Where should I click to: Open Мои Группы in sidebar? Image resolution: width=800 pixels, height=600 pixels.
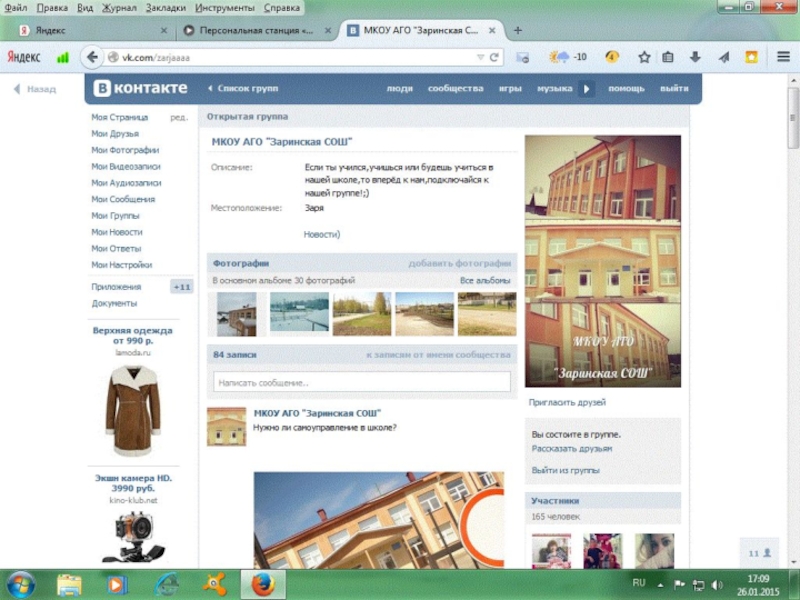(115, 215)
